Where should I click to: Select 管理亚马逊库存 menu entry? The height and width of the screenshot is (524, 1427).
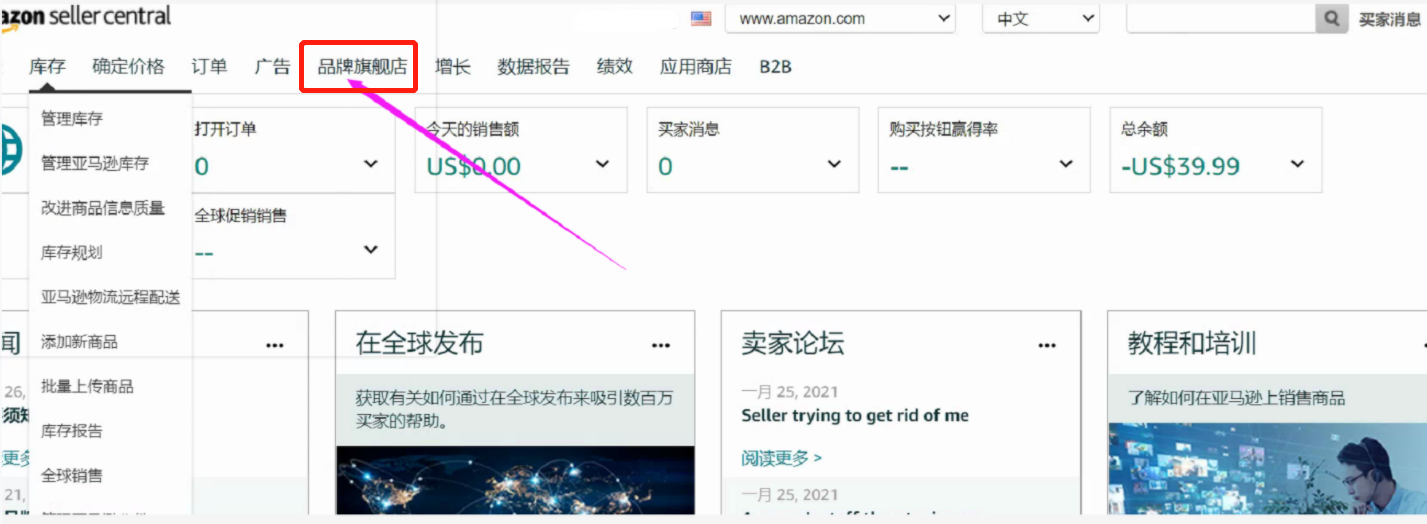95,163
